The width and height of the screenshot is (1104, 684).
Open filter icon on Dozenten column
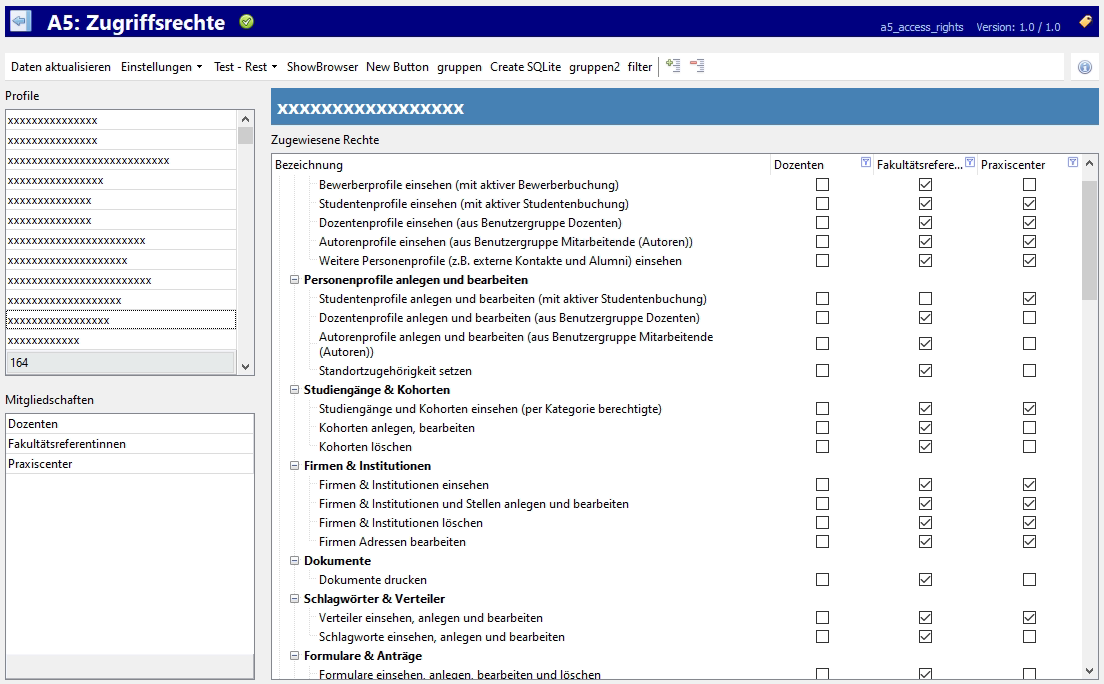(x=866, y=163)
